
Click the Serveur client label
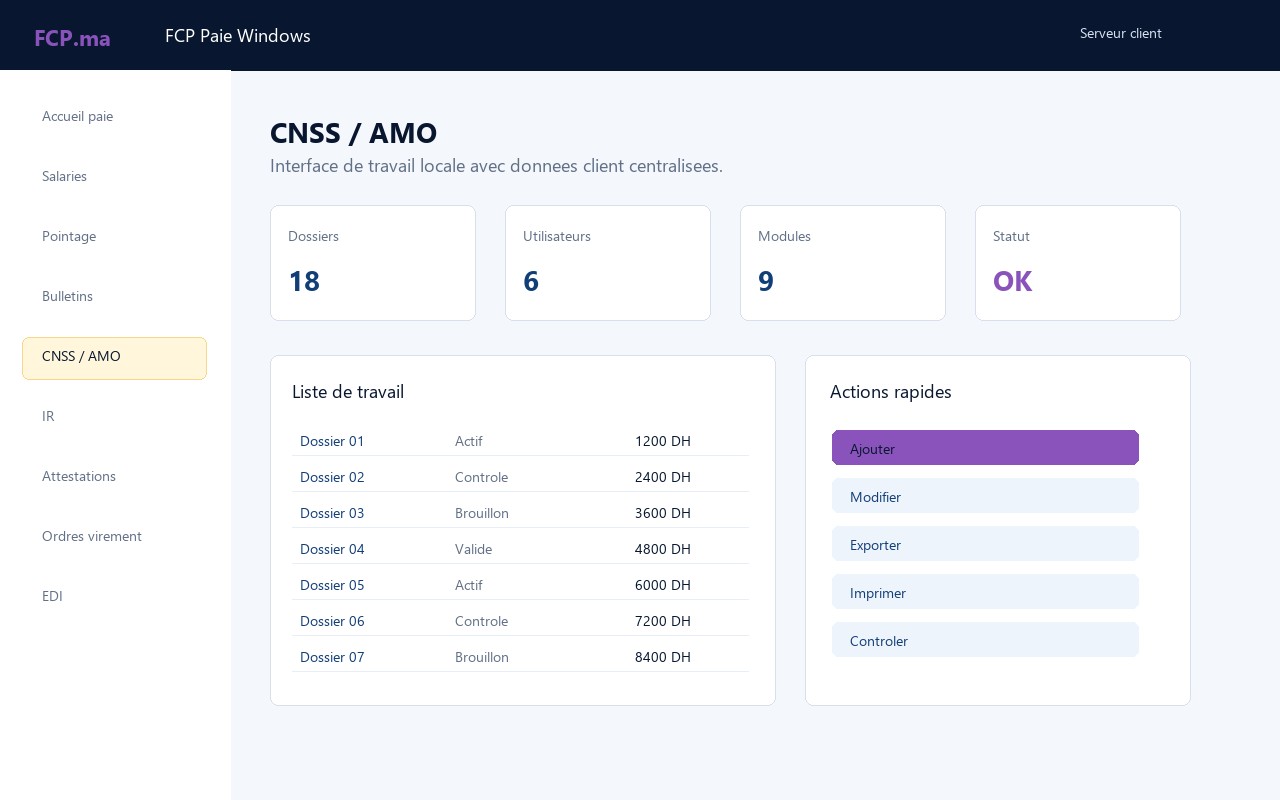tap(1121, 33)
